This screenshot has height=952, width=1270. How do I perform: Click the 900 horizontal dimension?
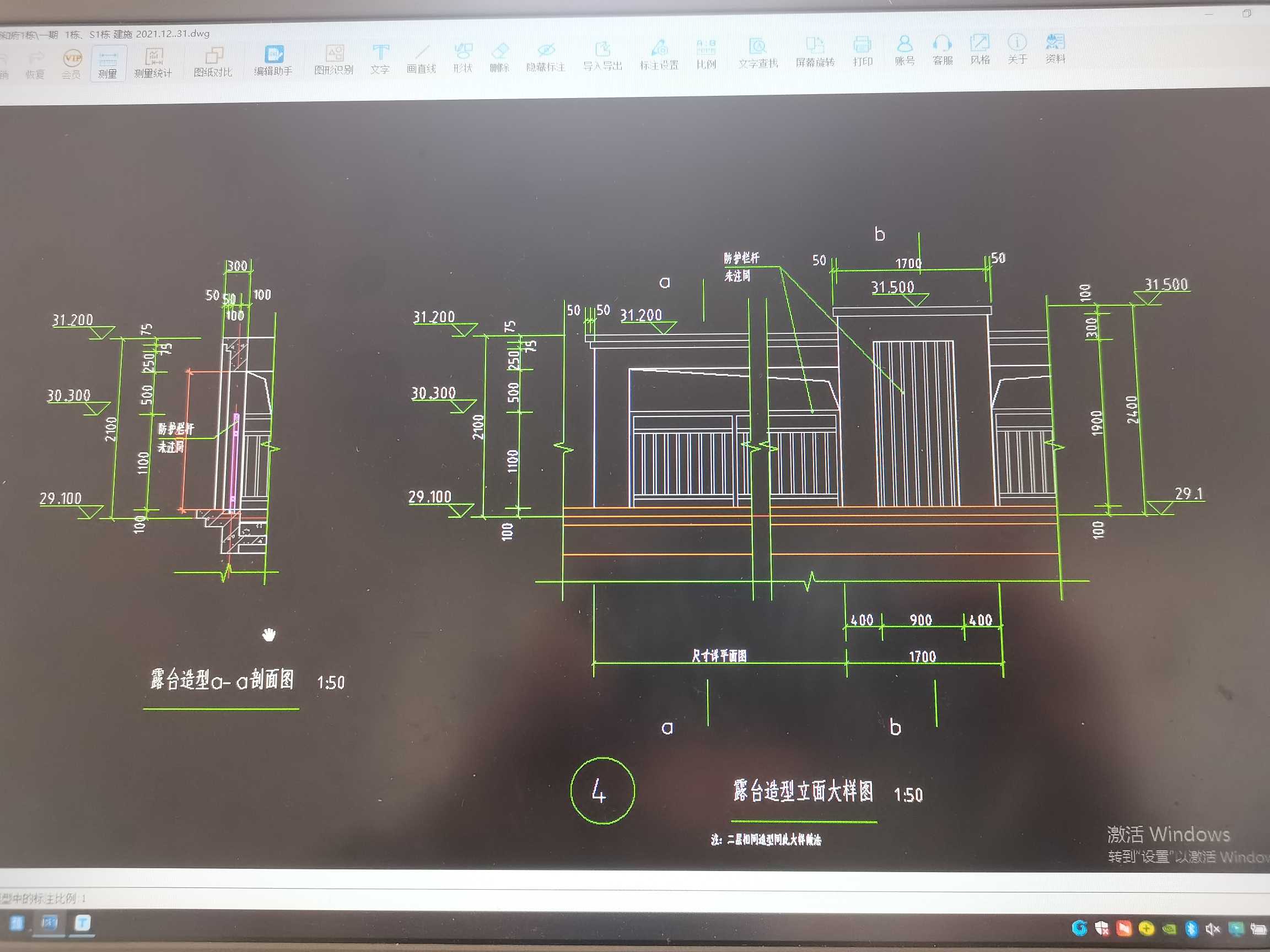tap(921, 620)
